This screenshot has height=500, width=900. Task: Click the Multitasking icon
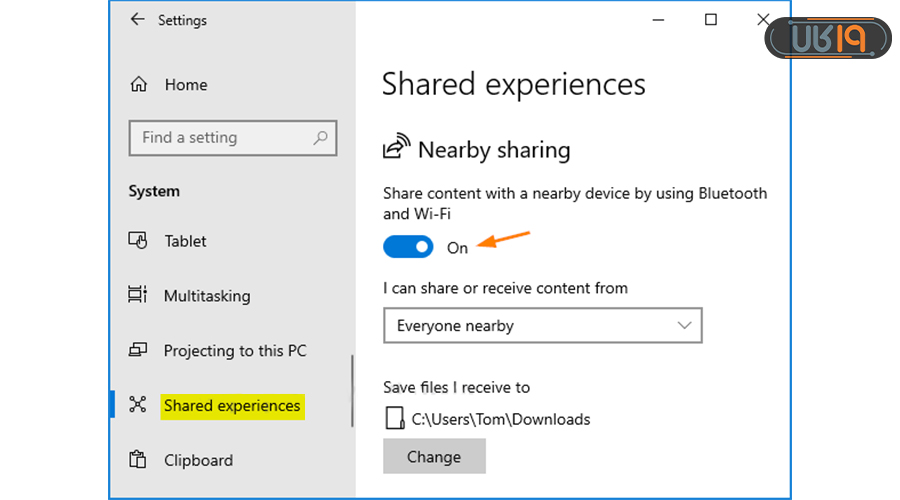pos(138,296)
